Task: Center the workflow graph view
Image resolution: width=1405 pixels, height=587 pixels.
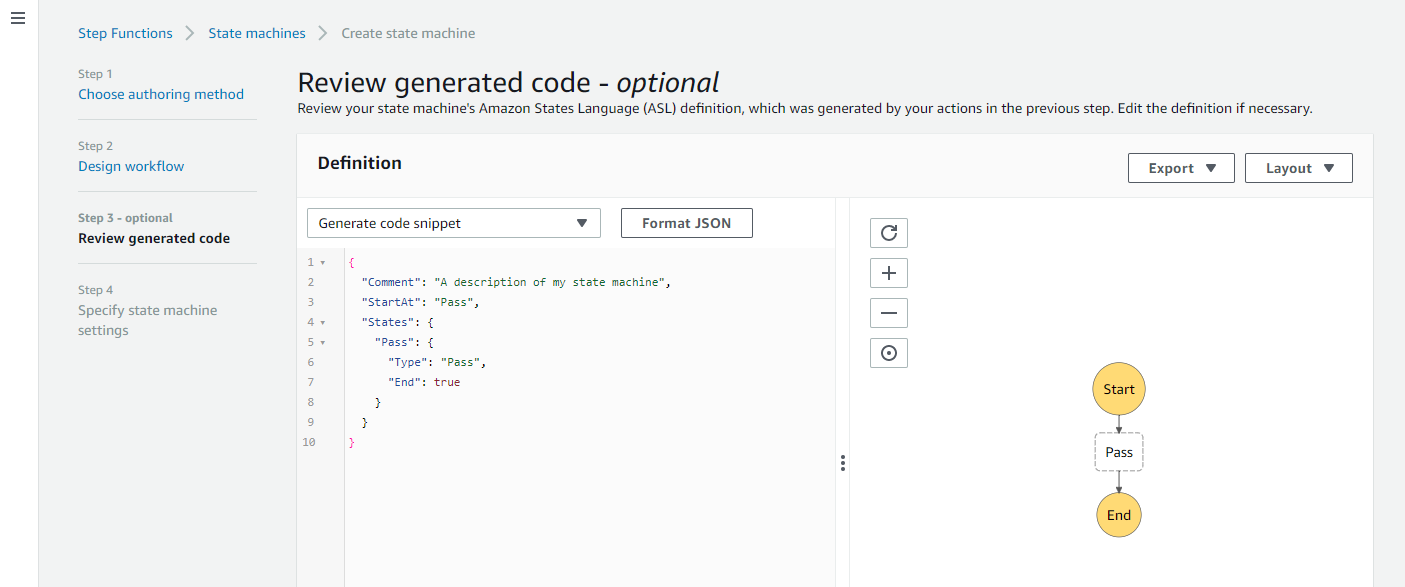Action: coord(889,353)
